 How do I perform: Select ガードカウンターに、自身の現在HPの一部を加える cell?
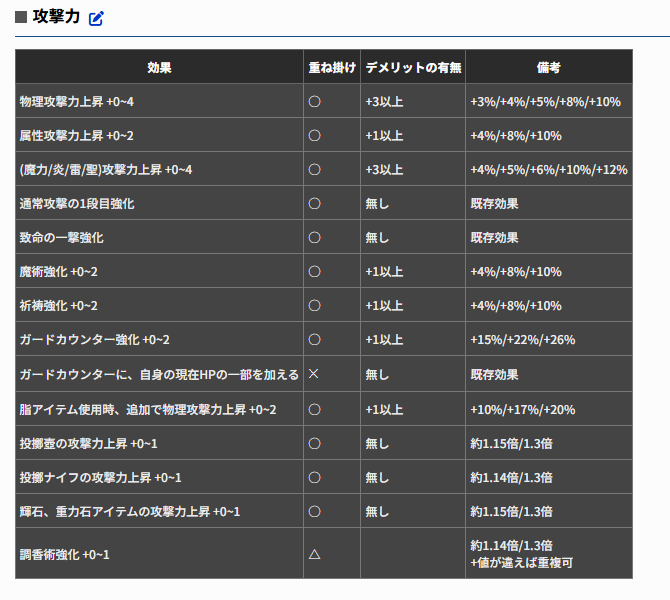(159, 374)
